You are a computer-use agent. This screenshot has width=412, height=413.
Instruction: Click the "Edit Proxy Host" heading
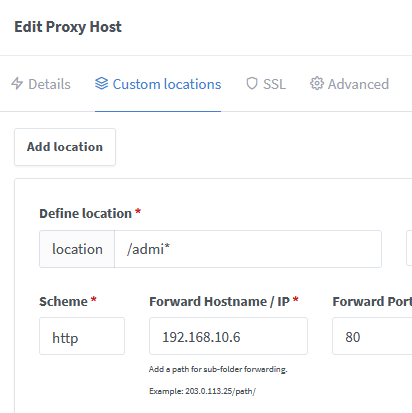[x=68, y=27]
